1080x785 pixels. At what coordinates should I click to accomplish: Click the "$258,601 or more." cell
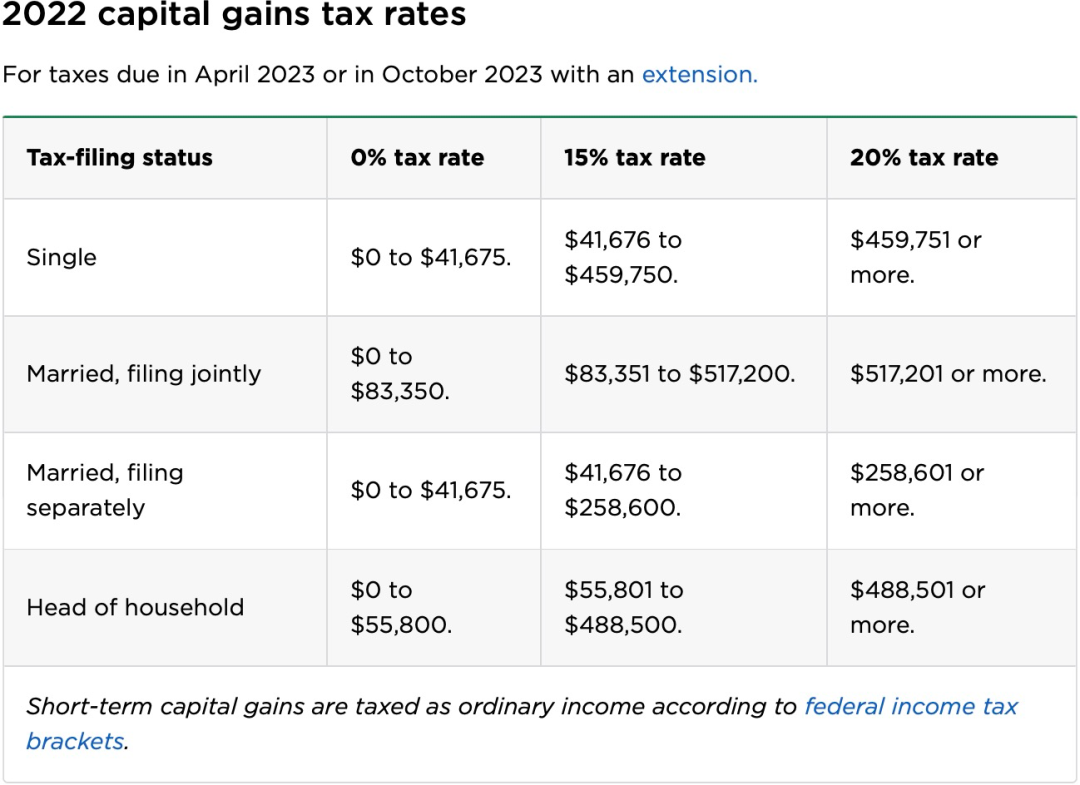[917, 490]
